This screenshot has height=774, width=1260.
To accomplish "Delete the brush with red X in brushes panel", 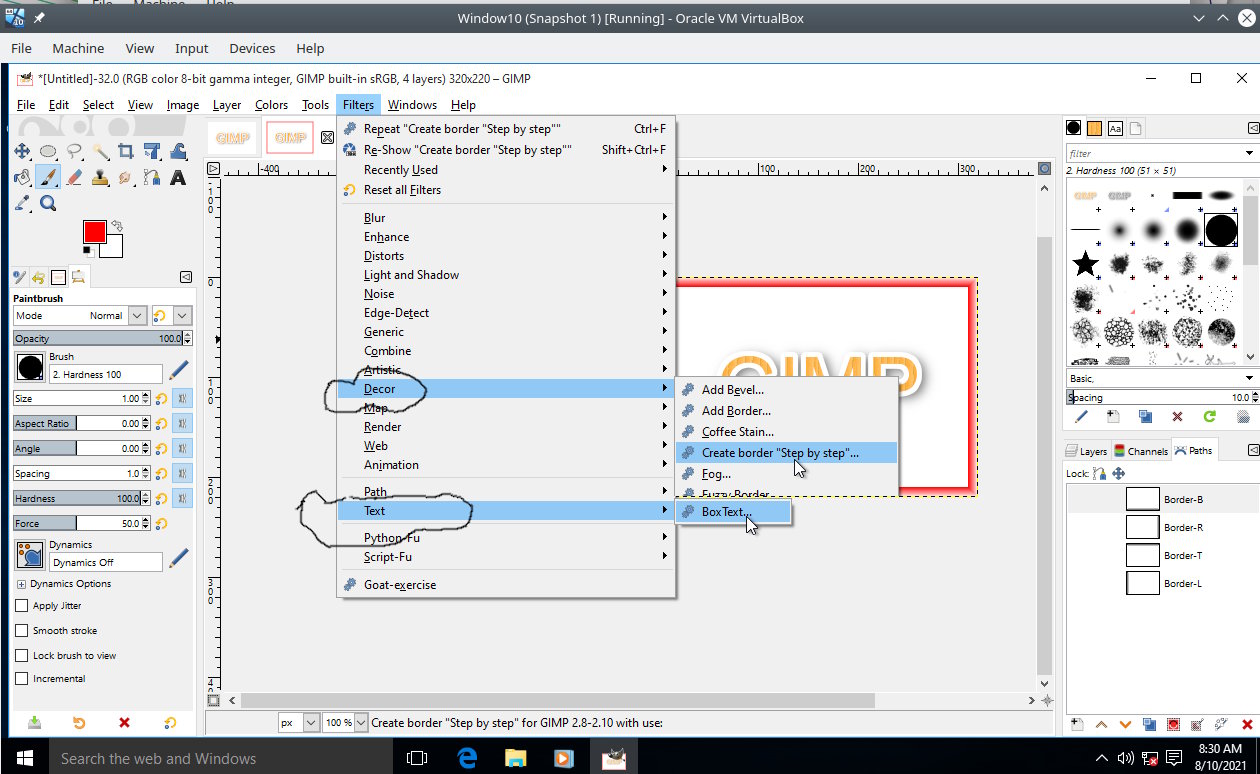I will click(1177, 416).
